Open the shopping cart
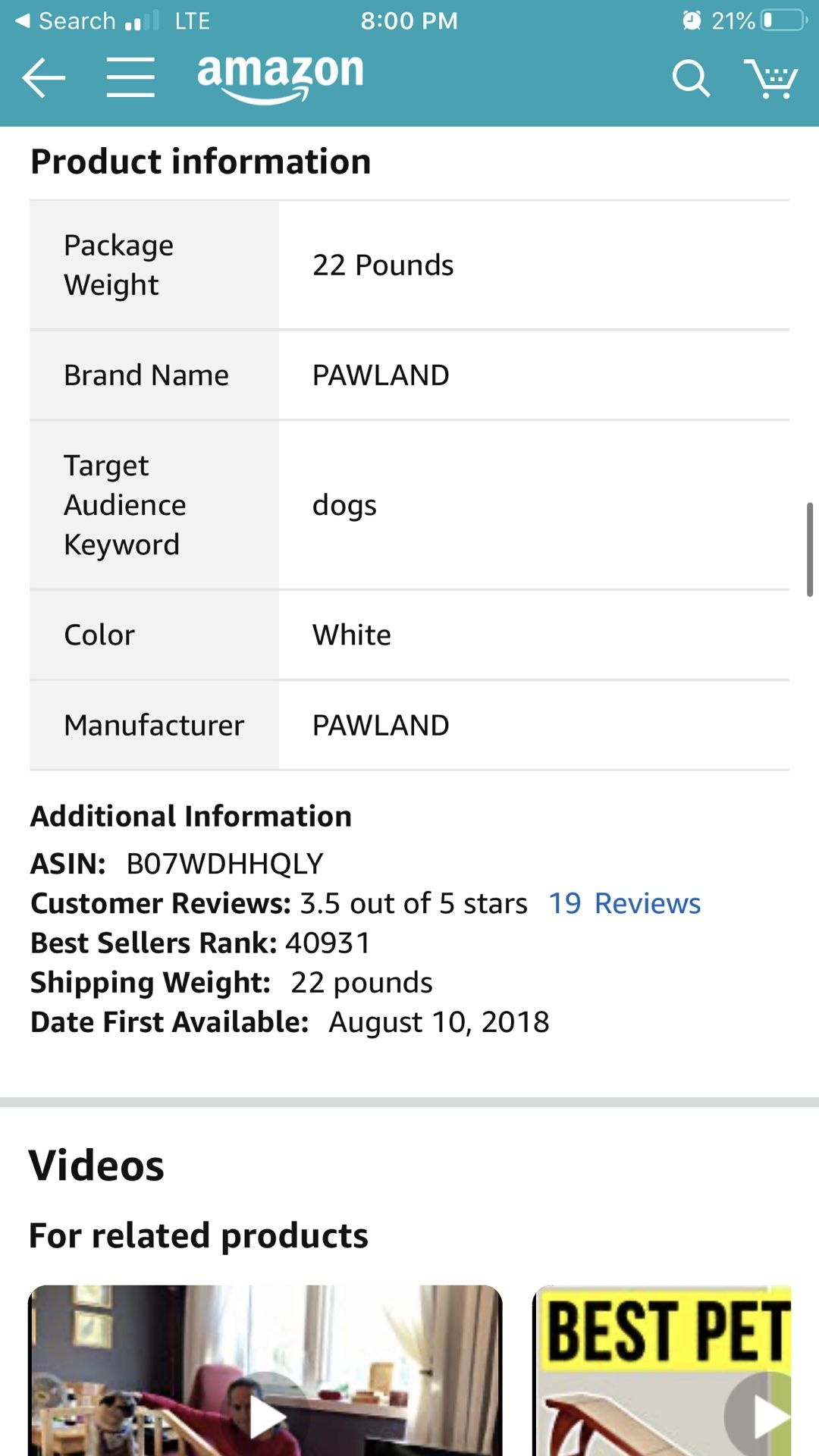The height and width of the screenshot is (1456, 819). click(x=770, y=78)
